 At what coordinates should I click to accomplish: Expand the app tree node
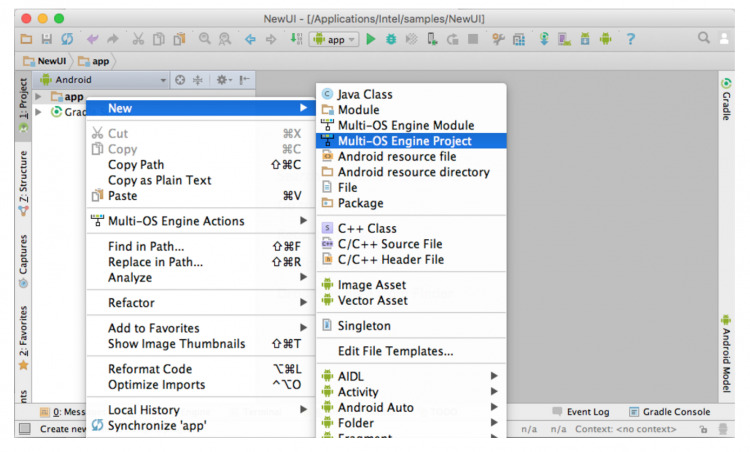click(x=39, y=97)
